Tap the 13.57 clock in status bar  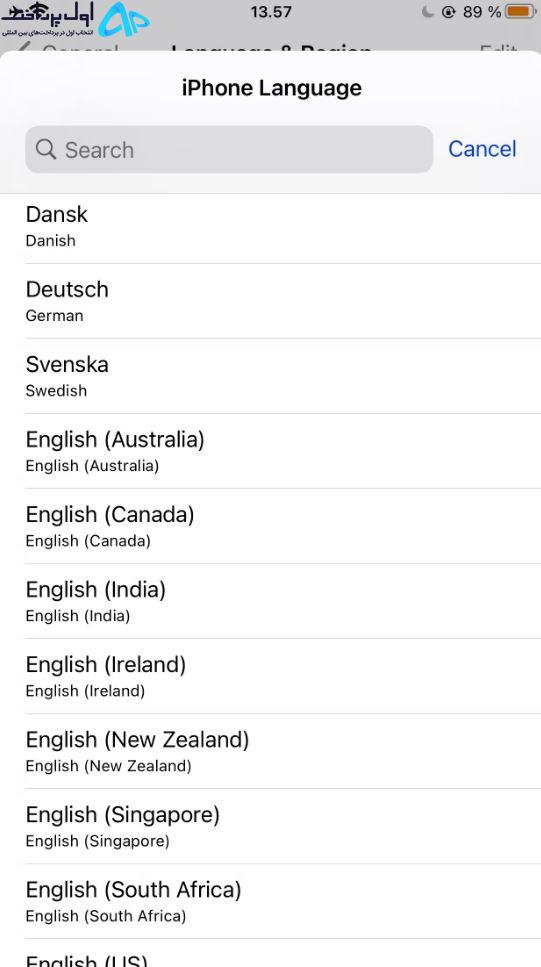[x=271, y=12]
